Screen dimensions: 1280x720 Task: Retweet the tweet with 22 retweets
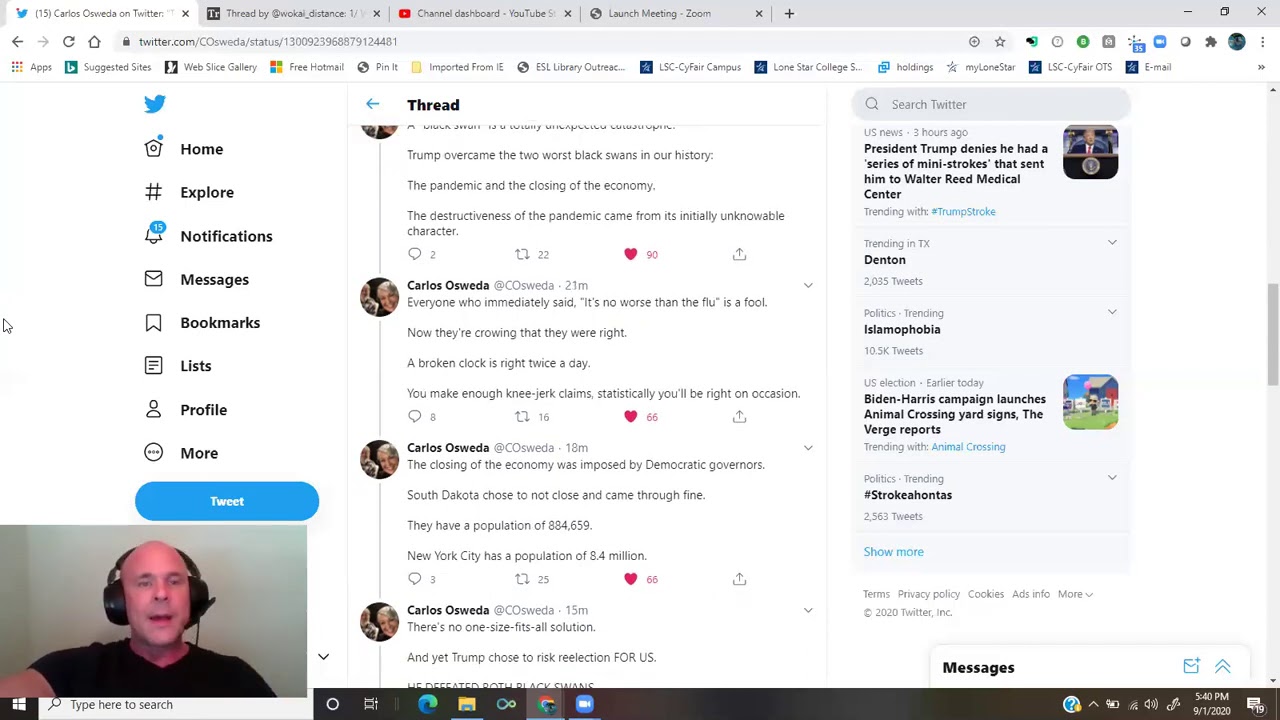click(x=521, y=254)
